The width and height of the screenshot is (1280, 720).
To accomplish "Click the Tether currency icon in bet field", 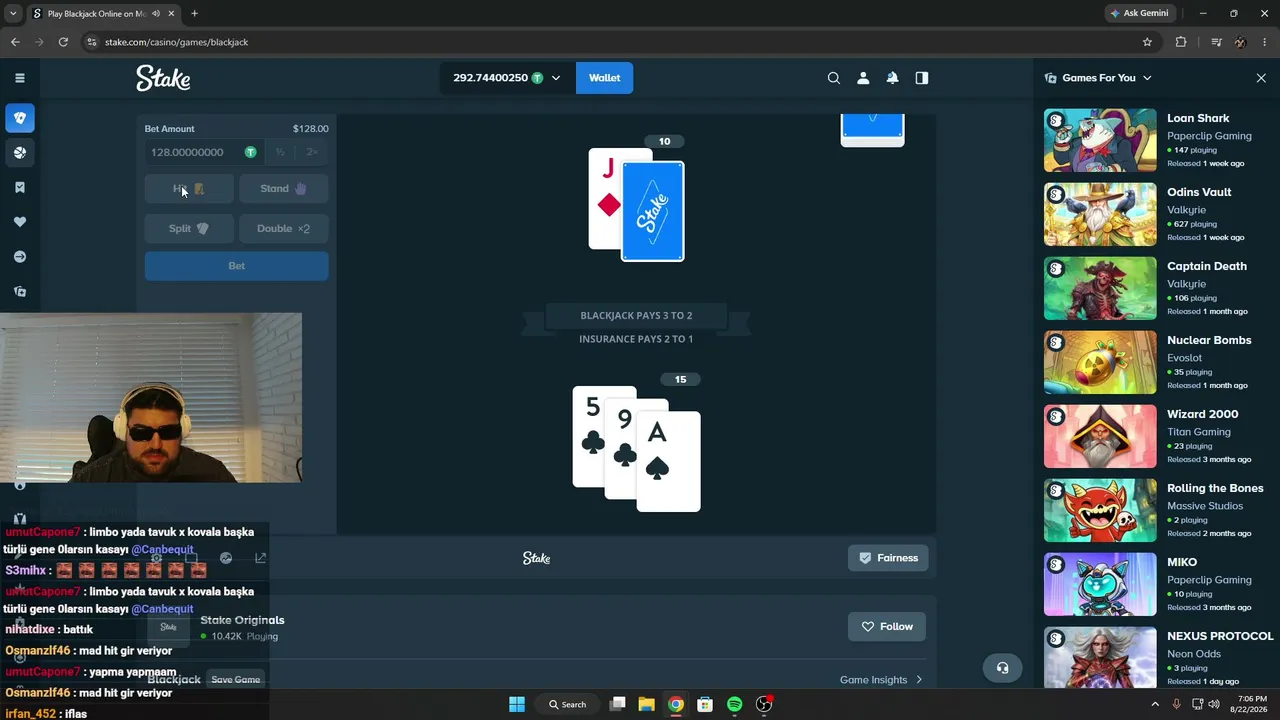I will coord(250,152).
